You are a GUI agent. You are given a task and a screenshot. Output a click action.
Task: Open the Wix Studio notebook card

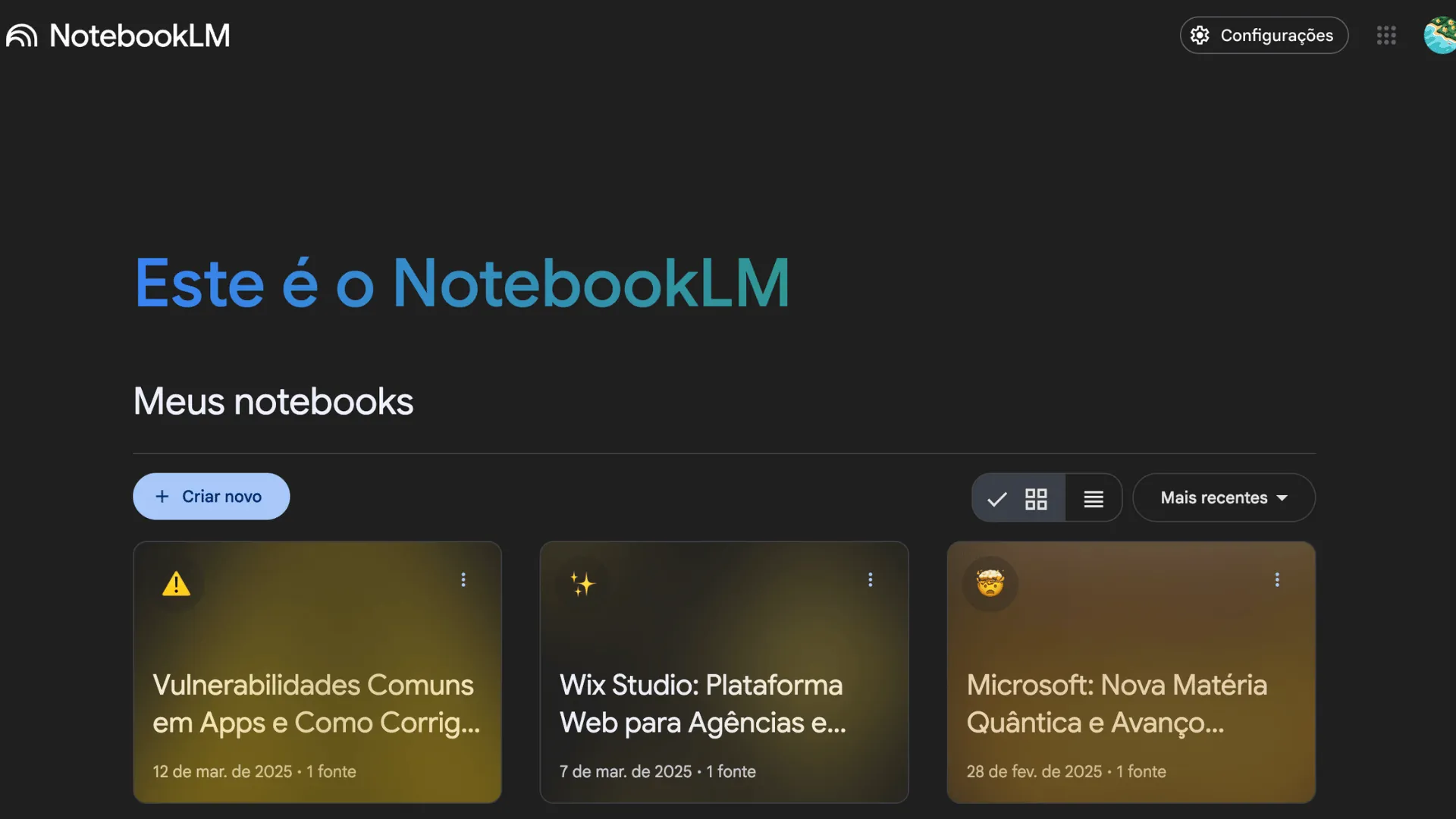pyautogui.click(x=723, y=672)
